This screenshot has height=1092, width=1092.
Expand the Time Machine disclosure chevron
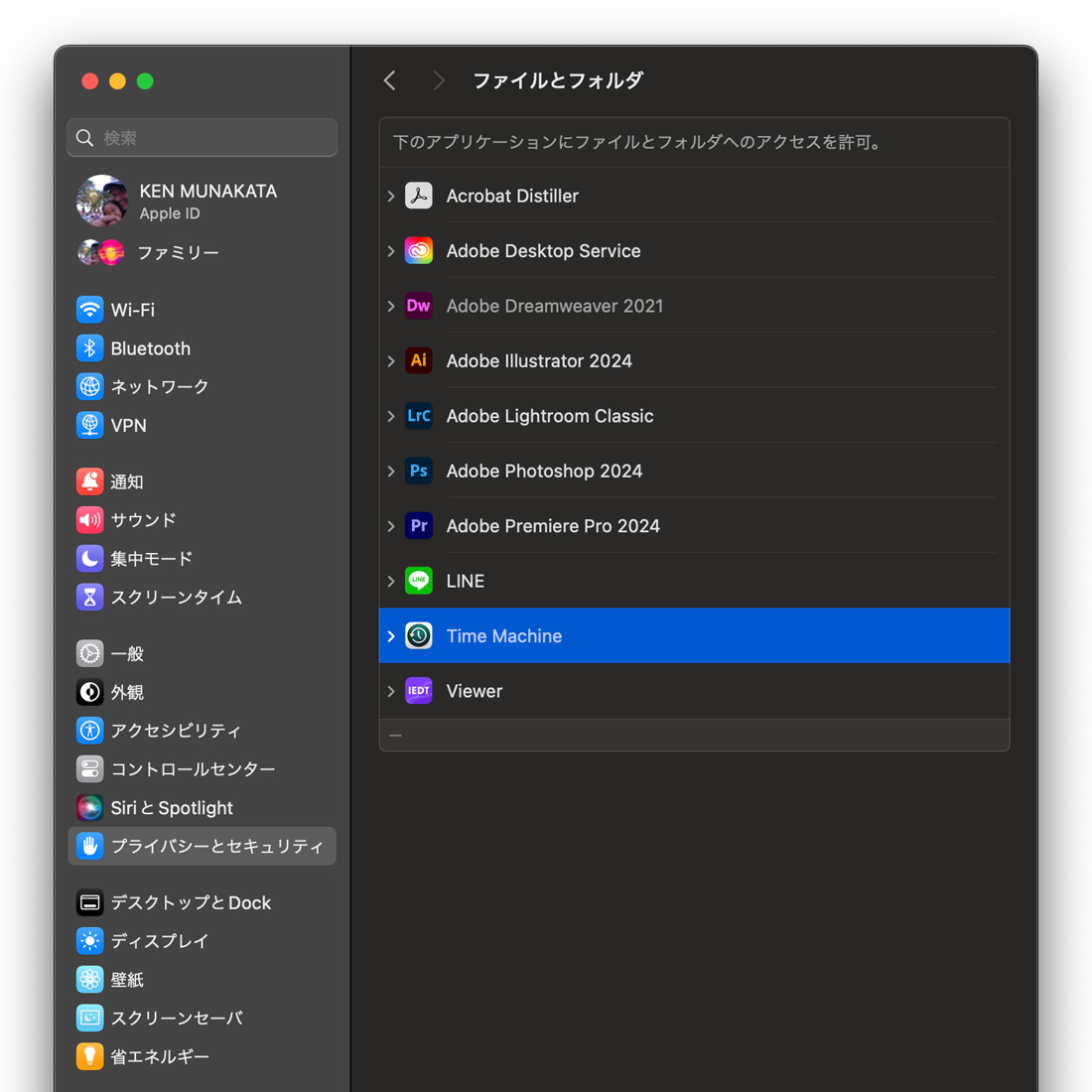pyautogui.click(x=390, y=635)
